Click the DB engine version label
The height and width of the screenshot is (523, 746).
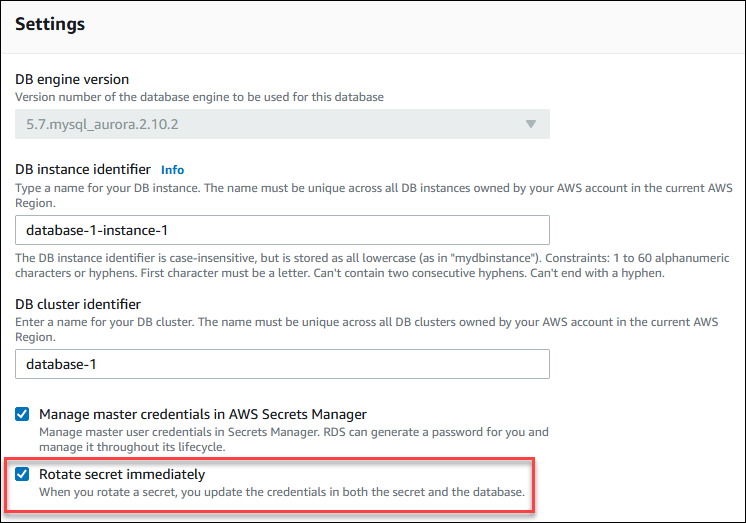[71, 79]
